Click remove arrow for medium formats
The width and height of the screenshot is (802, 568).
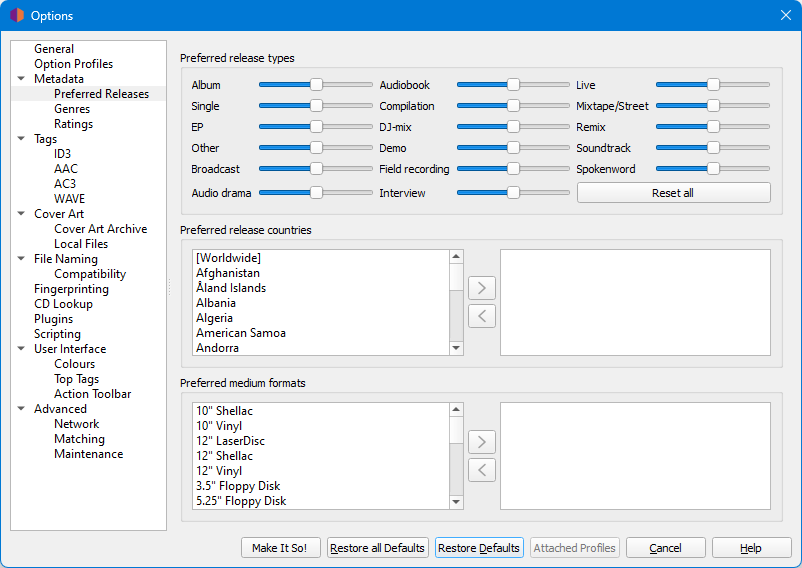pyautogui.click(x=482, y=470)
